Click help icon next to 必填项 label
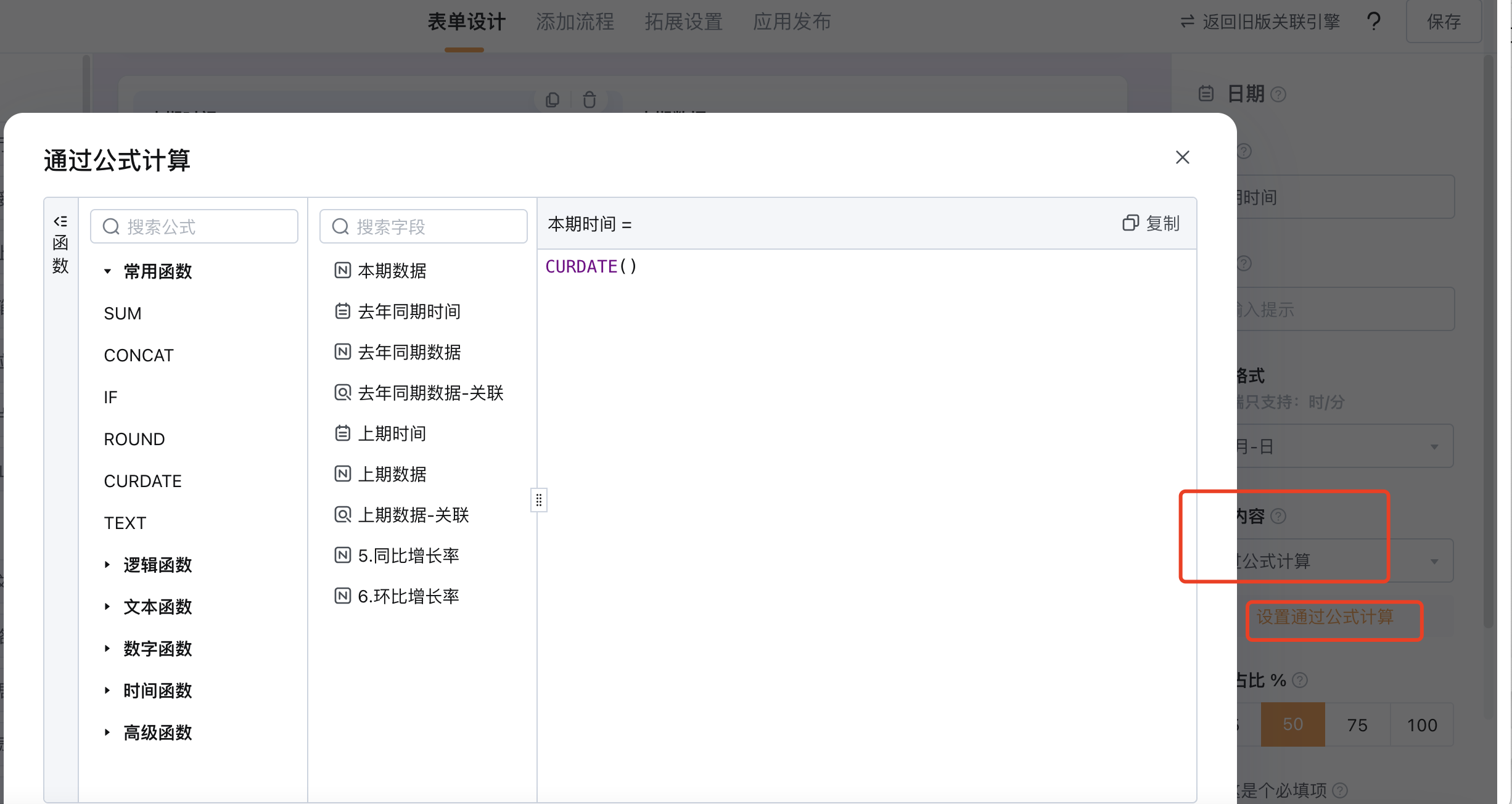This screenshot has width=1512, height=804. [1340, 790]
